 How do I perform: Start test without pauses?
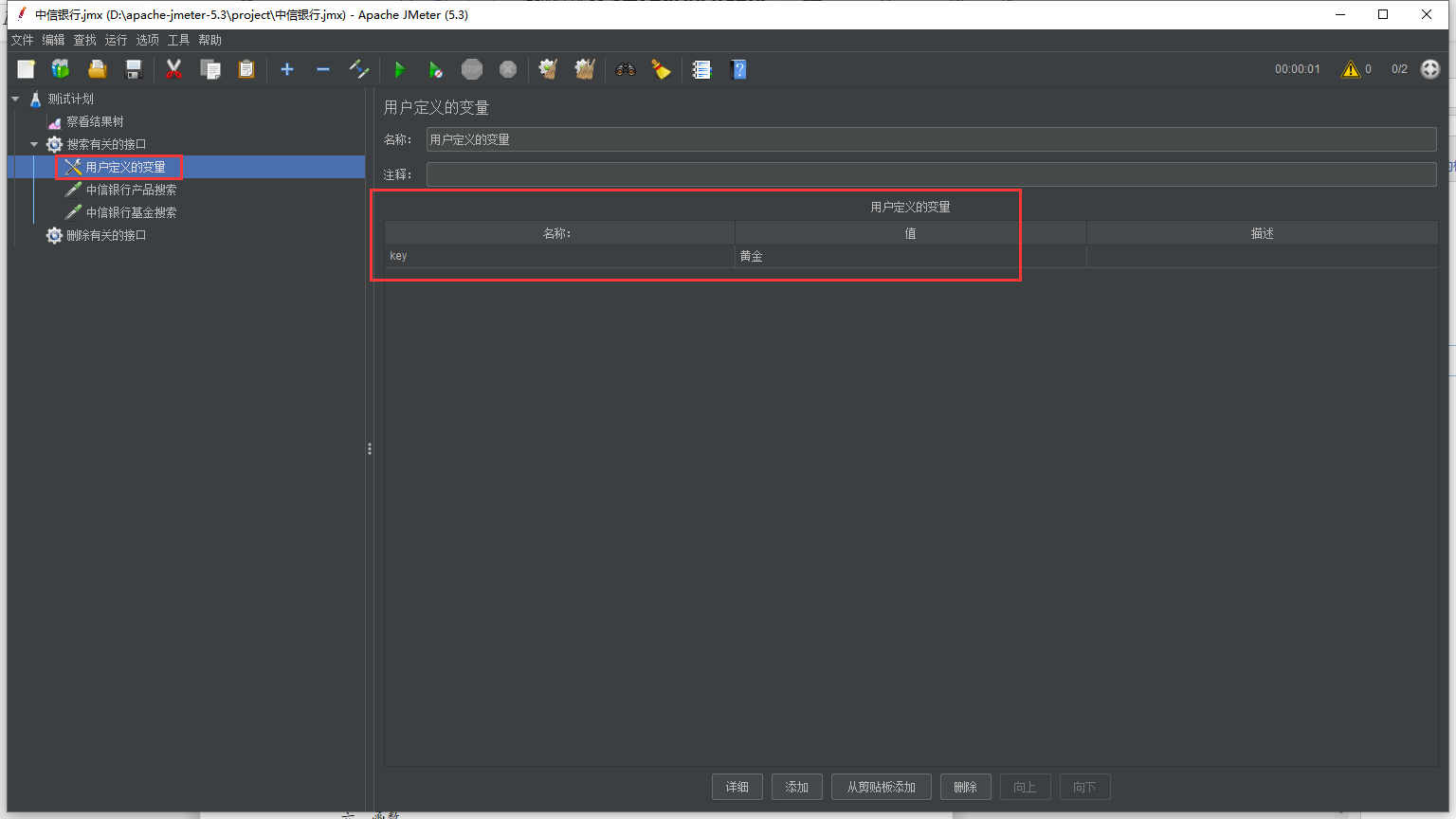click(435, 69)
